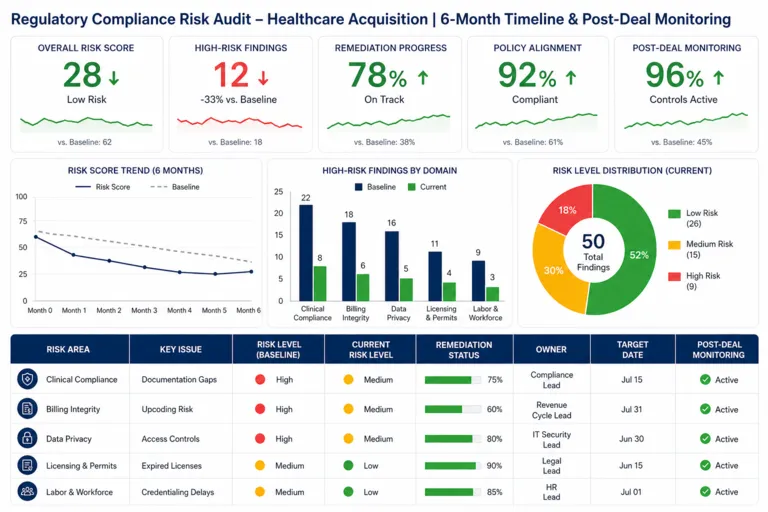Click the Medium Risk yellow legend swatch
The height and width of the screenshot is (512, 768).
pos(674,245)
